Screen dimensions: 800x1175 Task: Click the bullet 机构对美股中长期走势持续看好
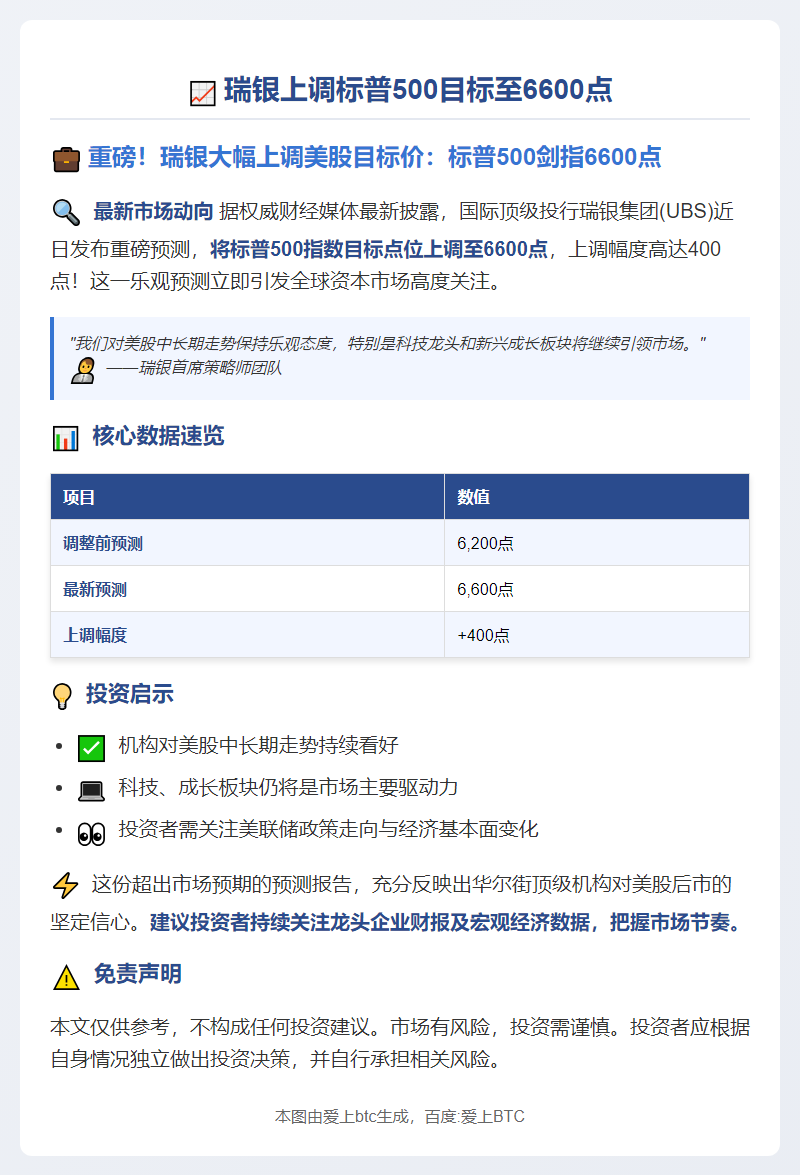(258, 745)
